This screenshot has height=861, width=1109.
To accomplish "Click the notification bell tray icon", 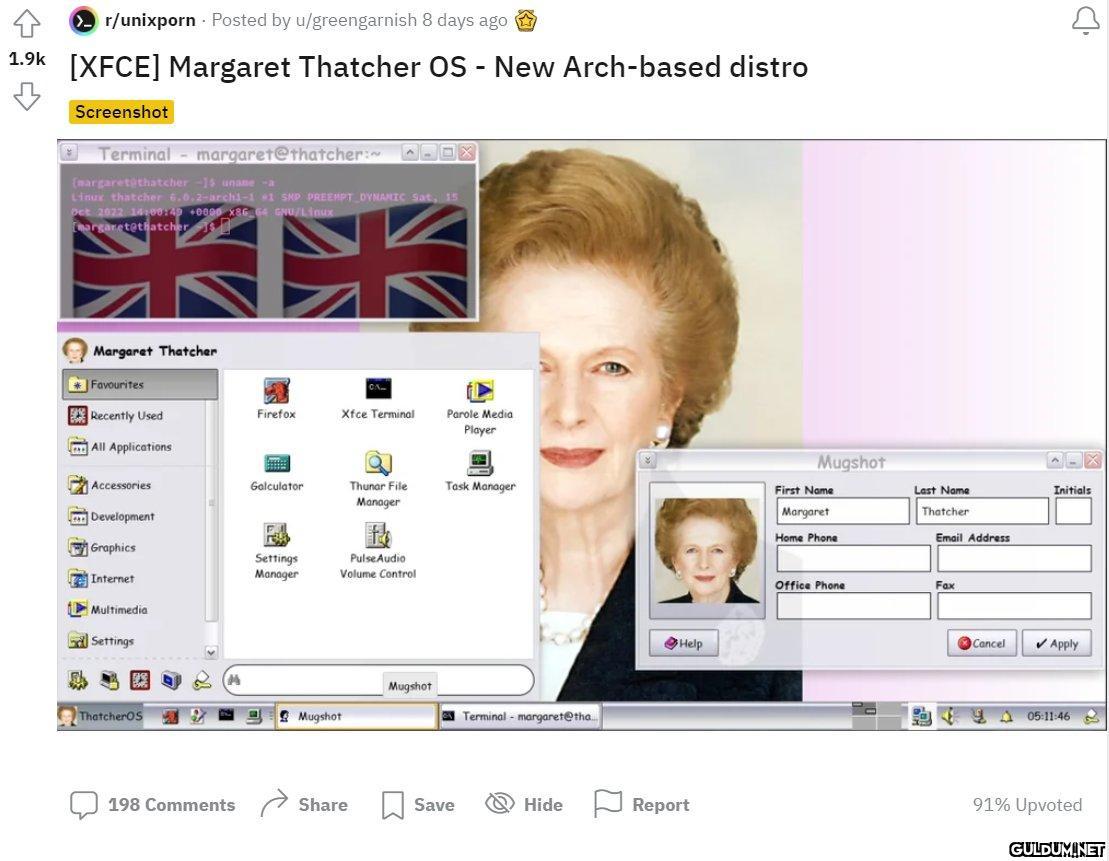I will (1006, 716).
